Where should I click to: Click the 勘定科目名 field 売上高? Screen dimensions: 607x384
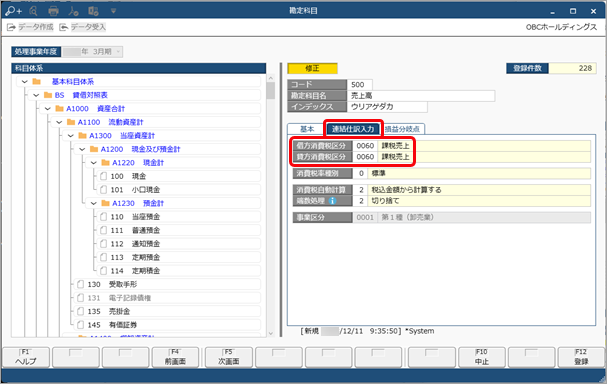click(x=421, y=96)
